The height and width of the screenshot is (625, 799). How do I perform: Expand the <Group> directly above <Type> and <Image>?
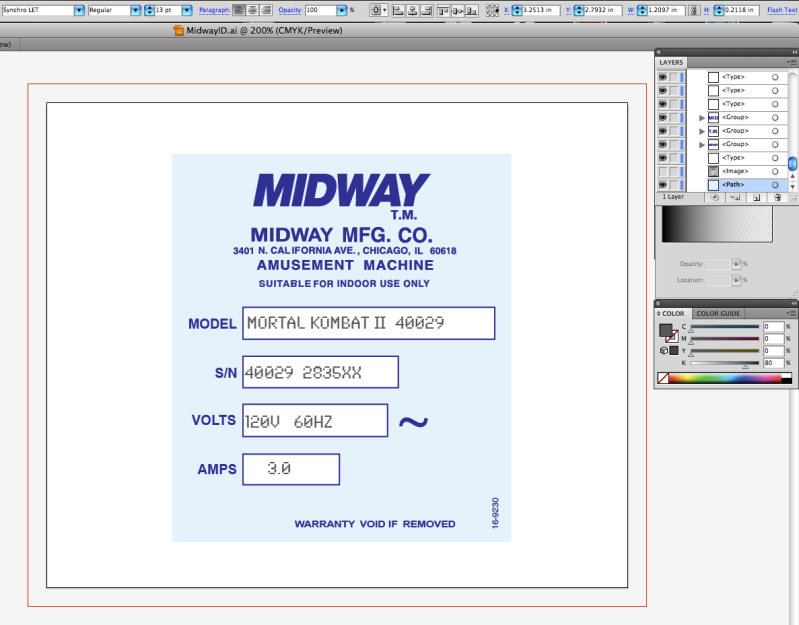tap(702, 145)
